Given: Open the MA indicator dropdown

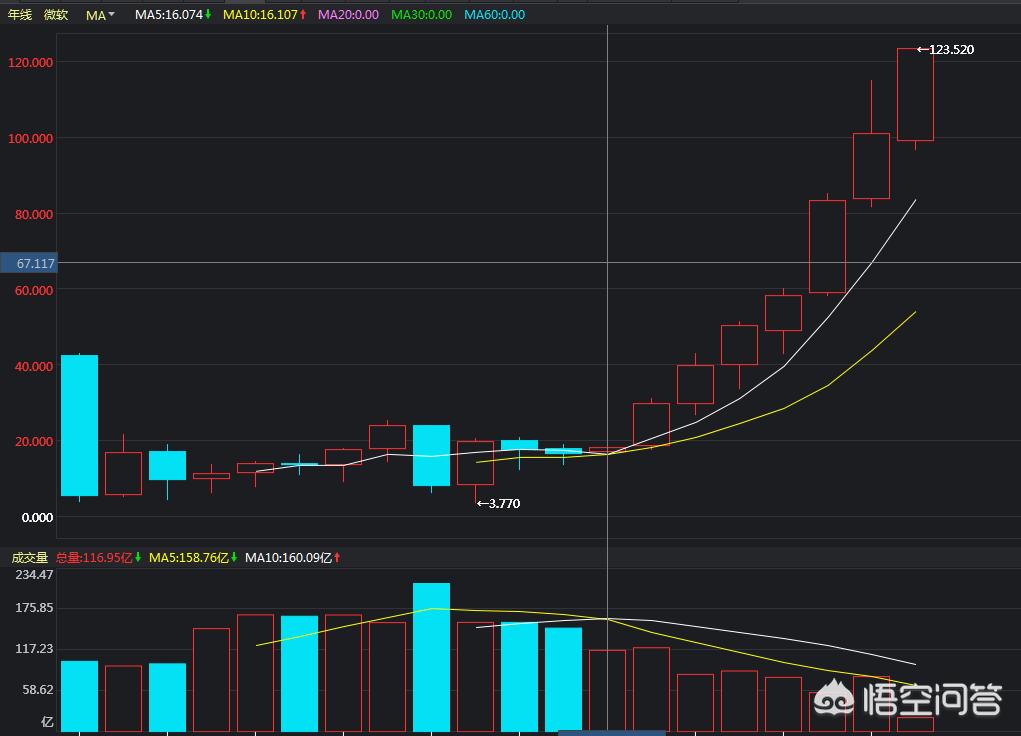Looking at the screenshot, I should (x=100, y=15).
